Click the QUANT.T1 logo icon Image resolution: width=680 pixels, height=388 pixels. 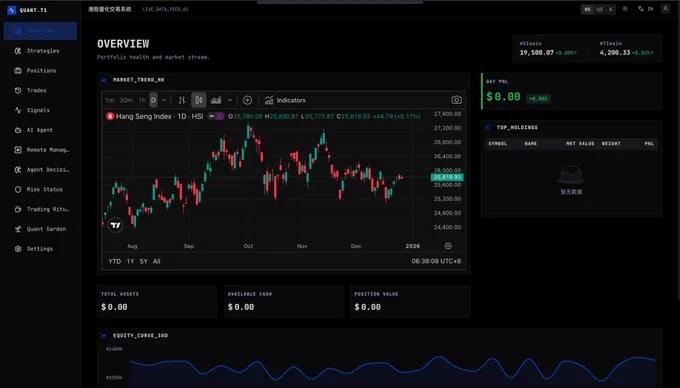point(12,10)
